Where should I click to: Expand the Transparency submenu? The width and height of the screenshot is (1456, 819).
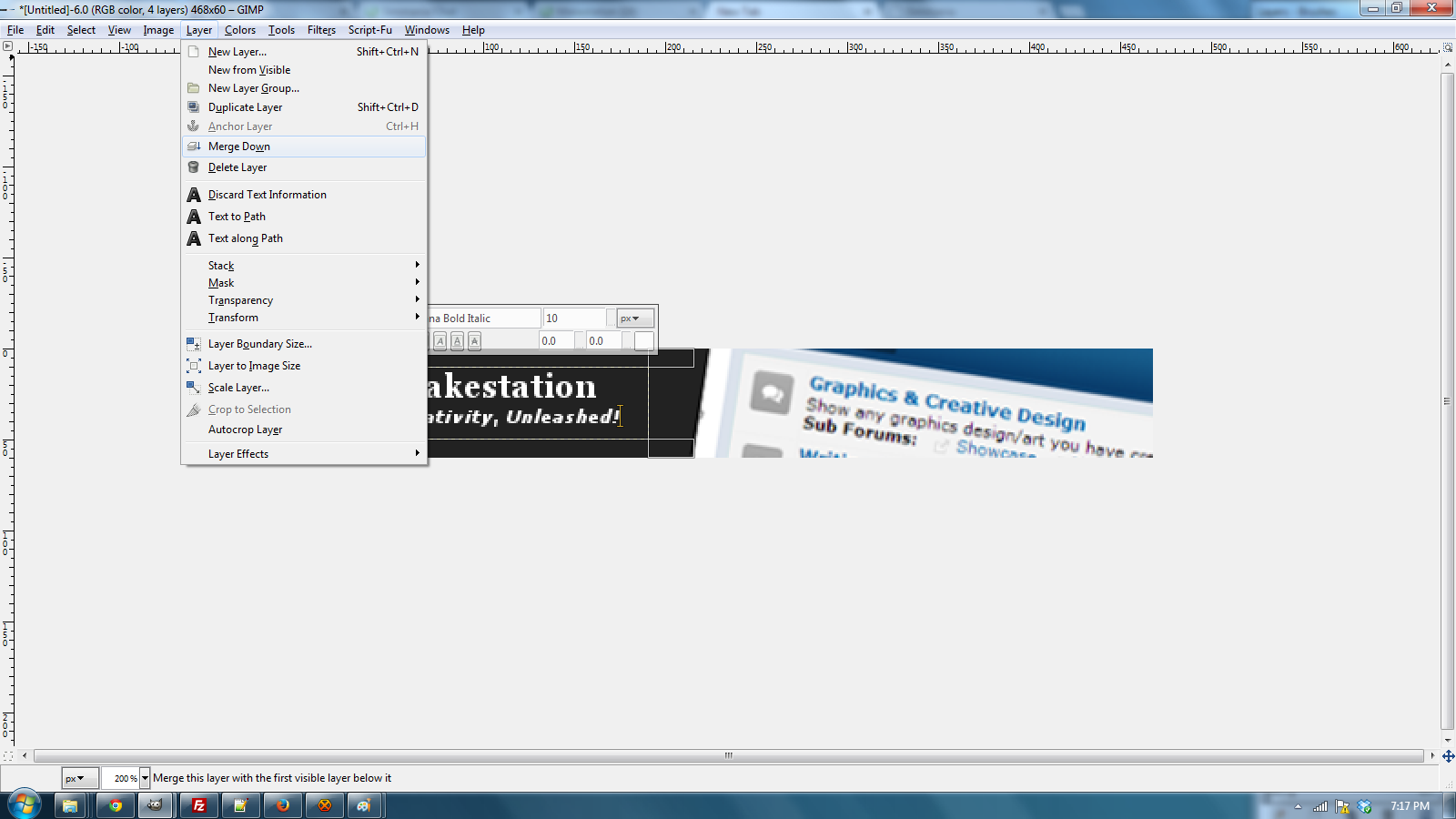pyautogui.click(x=304, y=300)
